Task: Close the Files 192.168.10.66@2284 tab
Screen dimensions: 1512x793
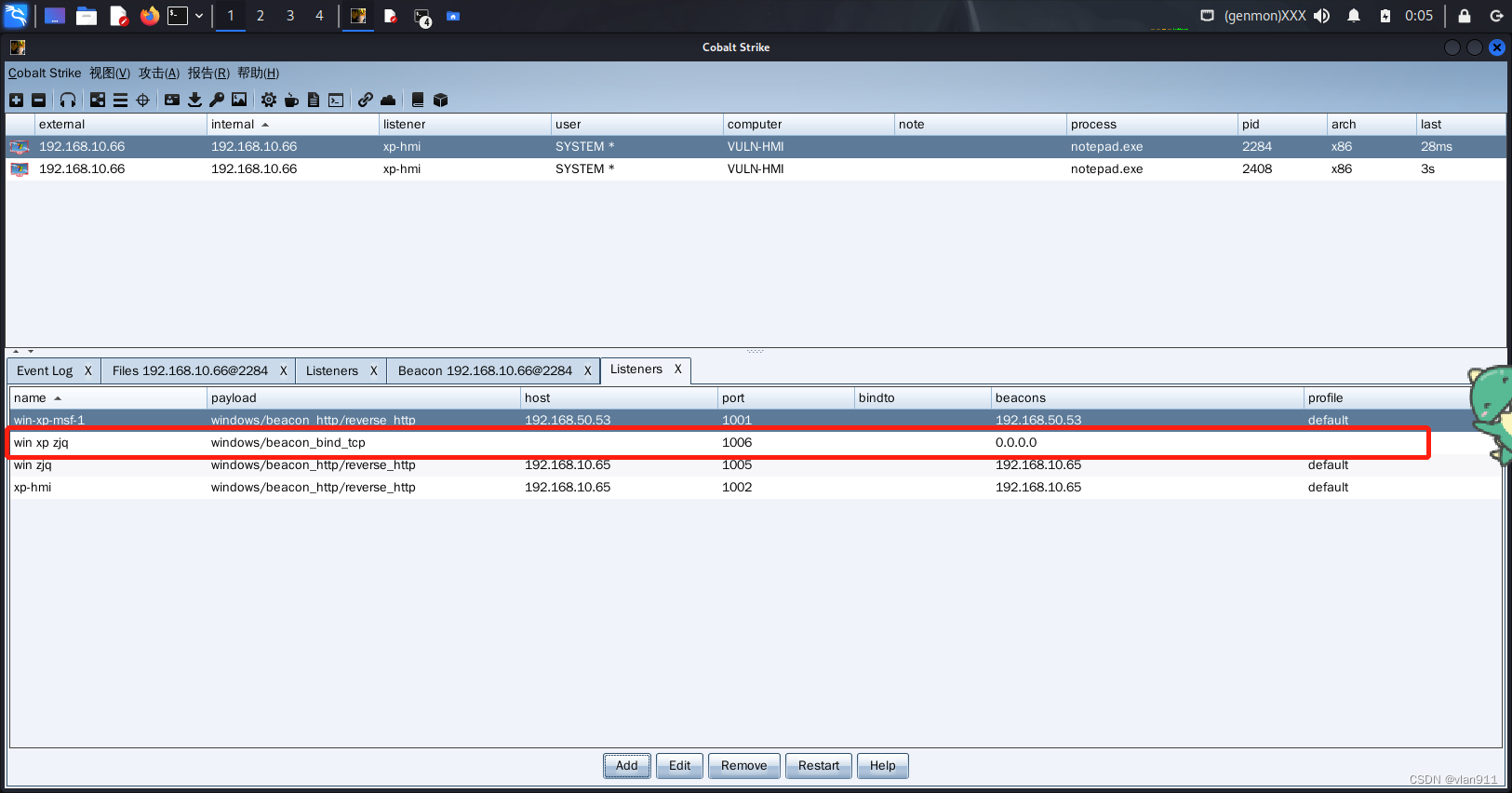Action: [284, 370]
